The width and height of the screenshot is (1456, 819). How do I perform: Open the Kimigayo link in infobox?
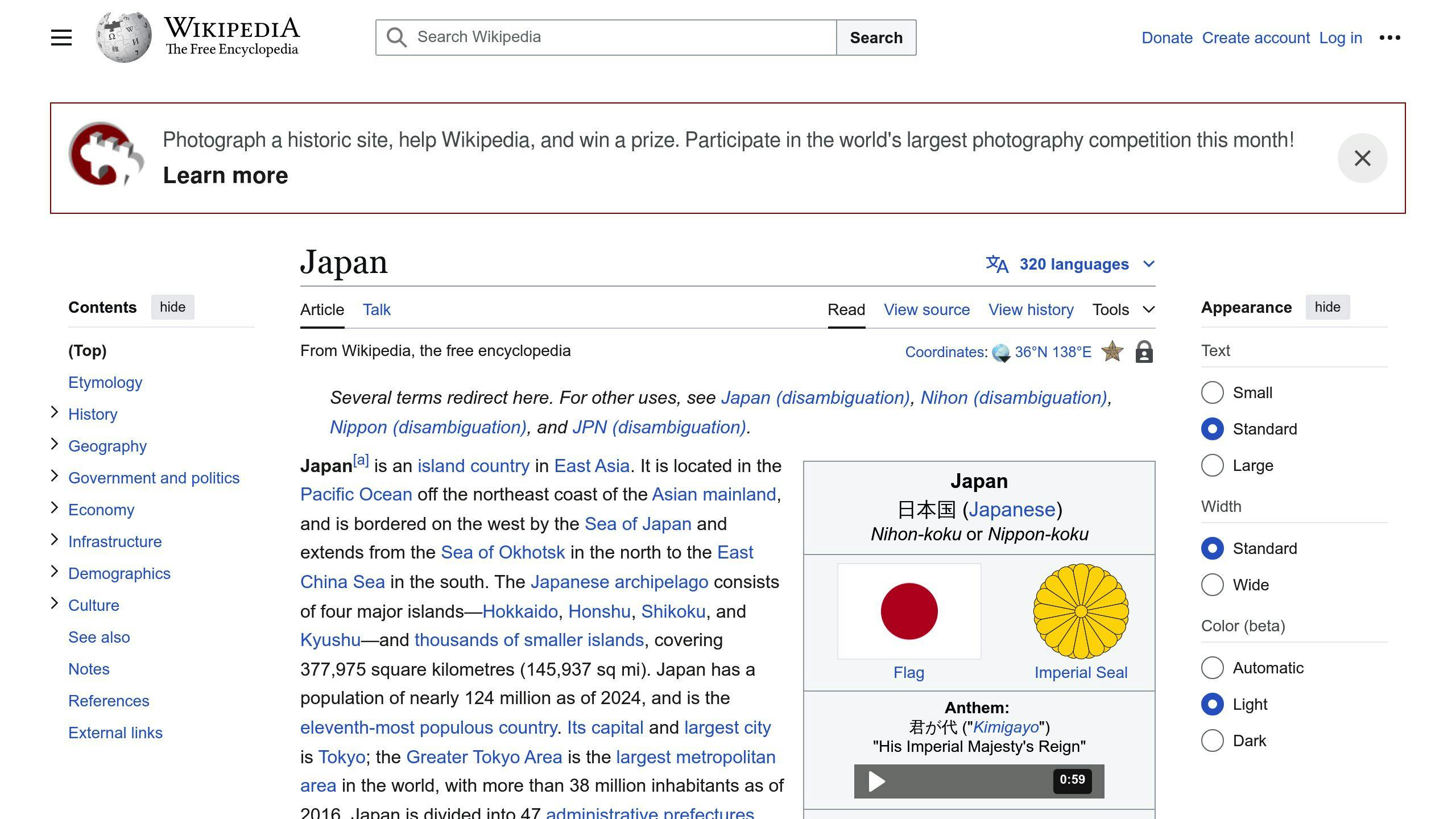pos(1006,727)
